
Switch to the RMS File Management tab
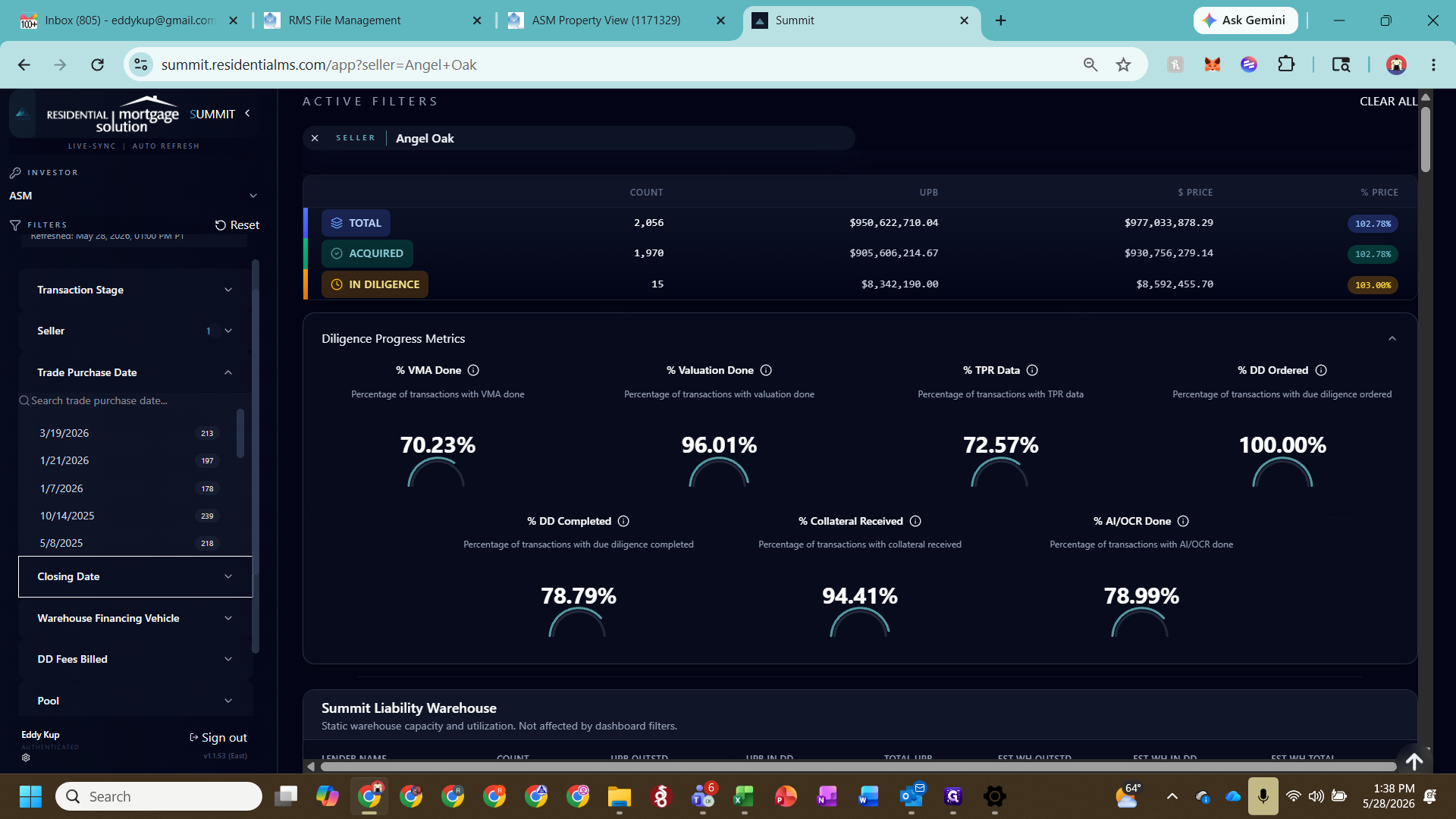(x=372, y=20)
